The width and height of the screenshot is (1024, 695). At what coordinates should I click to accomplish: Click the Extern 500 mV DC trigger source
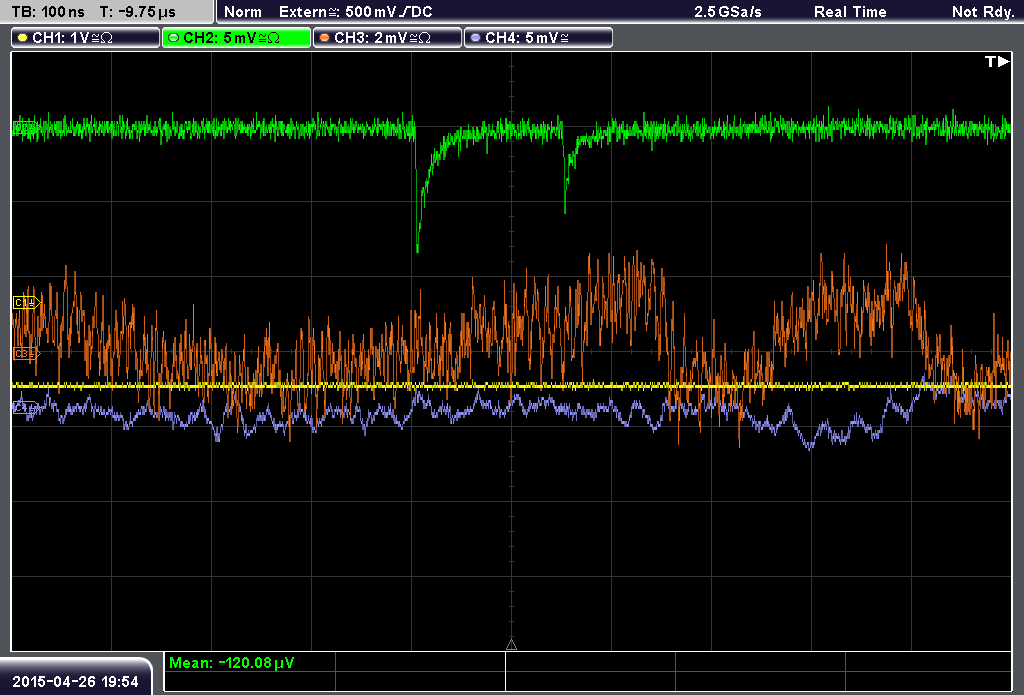point(355,12)
